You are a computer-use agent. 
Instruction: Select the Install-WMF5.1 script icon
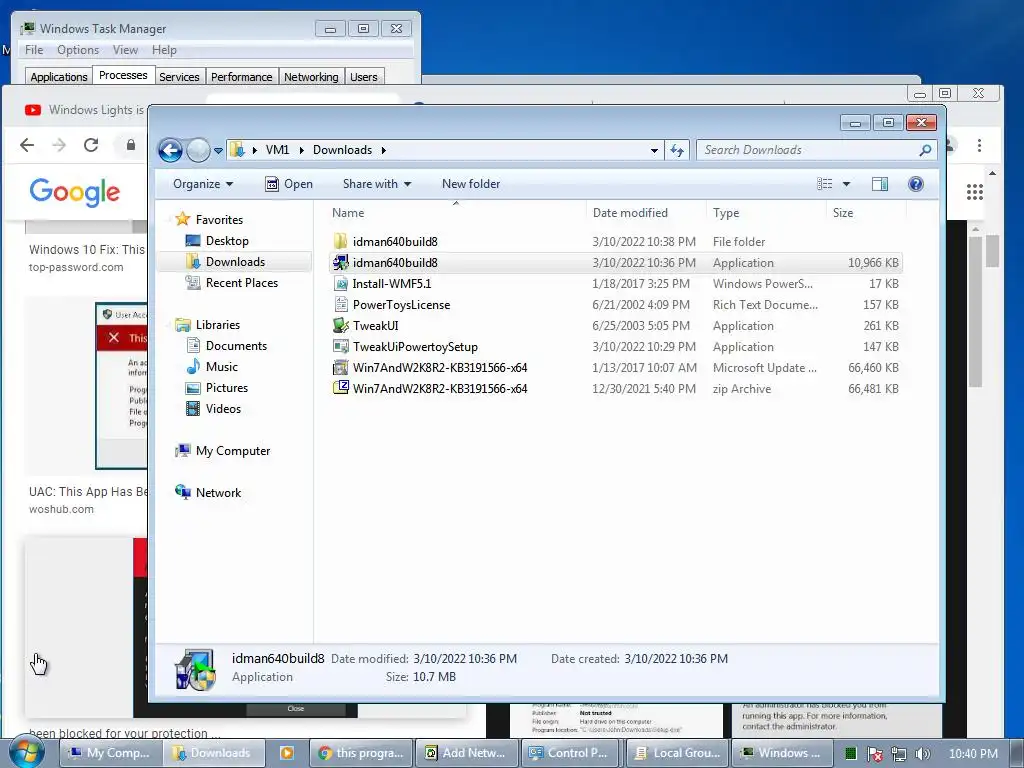(340, 283)
